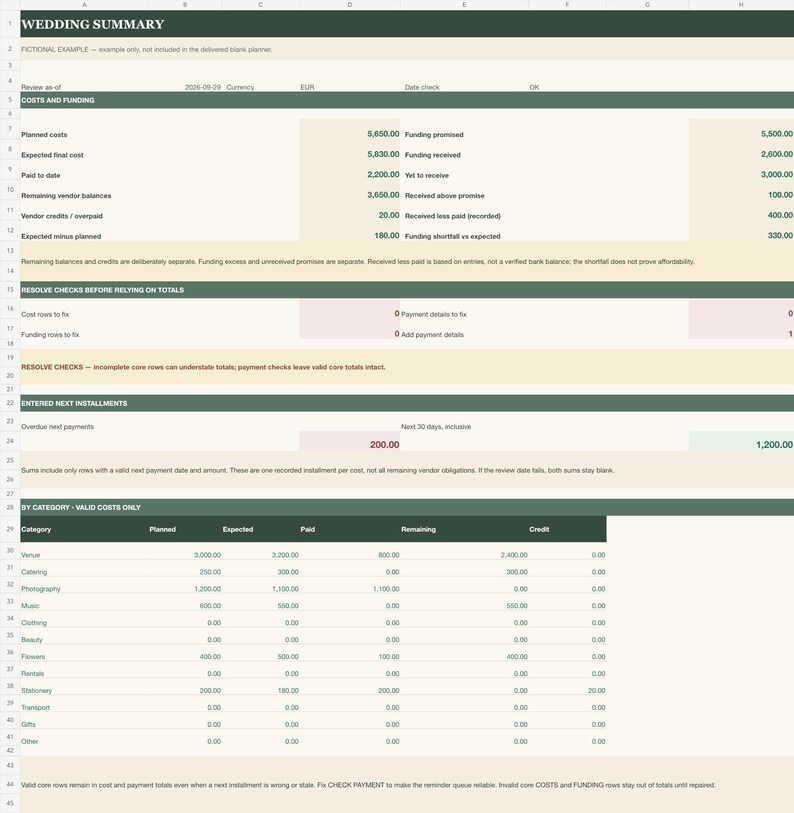Viewport: 794px width, 813px height.
Task: Click the Catering category label
Action: 34,572
